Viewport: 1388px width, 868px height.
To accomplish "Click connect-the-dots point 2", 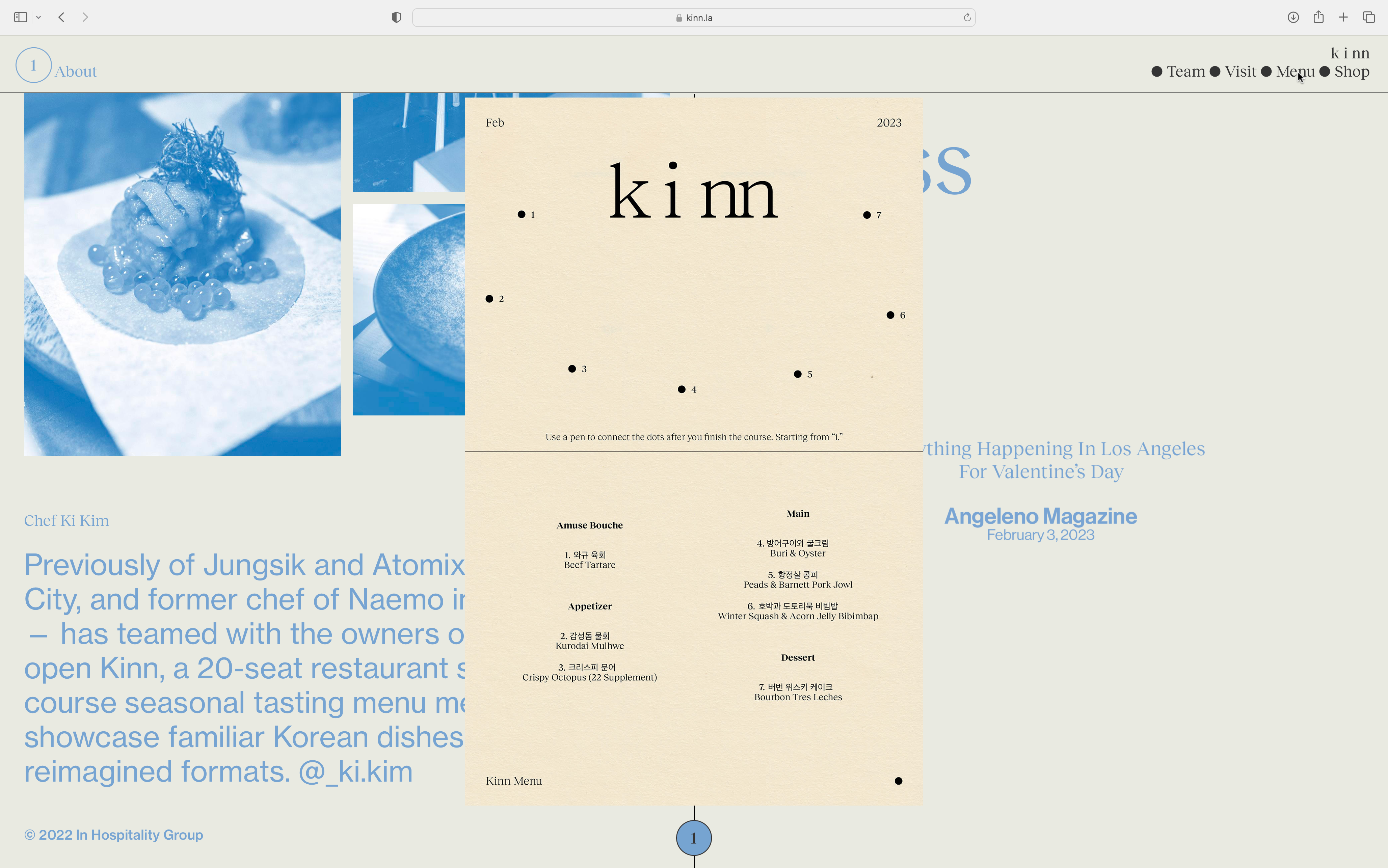I will click(489, 299).
